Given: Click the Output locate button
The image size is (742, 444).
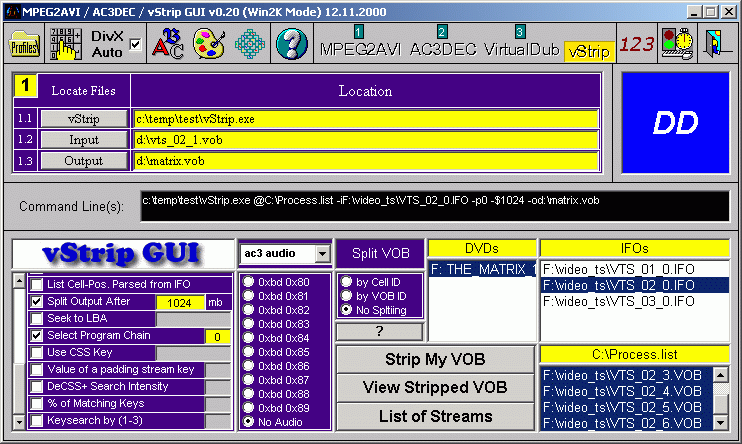Looking at the screenshot, I should click(x=84, y=161).
